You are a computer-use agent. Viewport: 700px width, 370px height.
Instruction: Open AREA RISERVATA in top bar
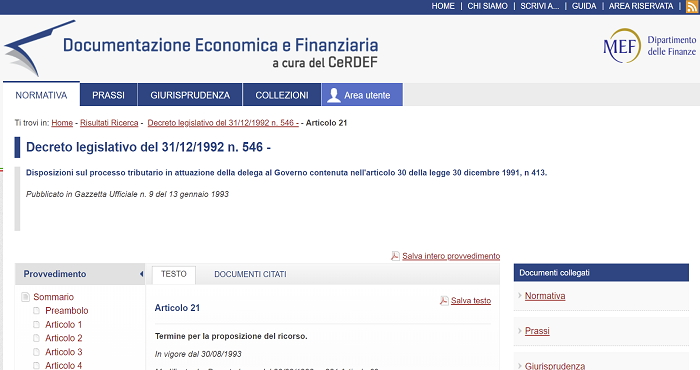[x=641, y=6]
